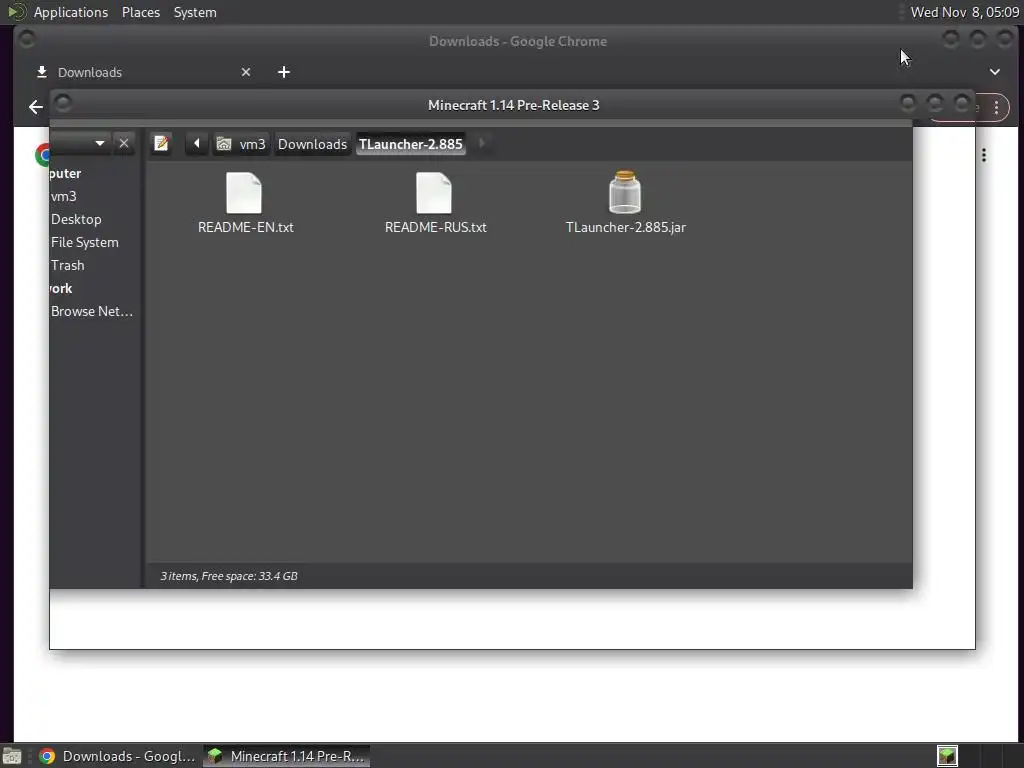Click the README-RUS.txt file name
Screen dimensions: 1024x768
pos(436,227)
